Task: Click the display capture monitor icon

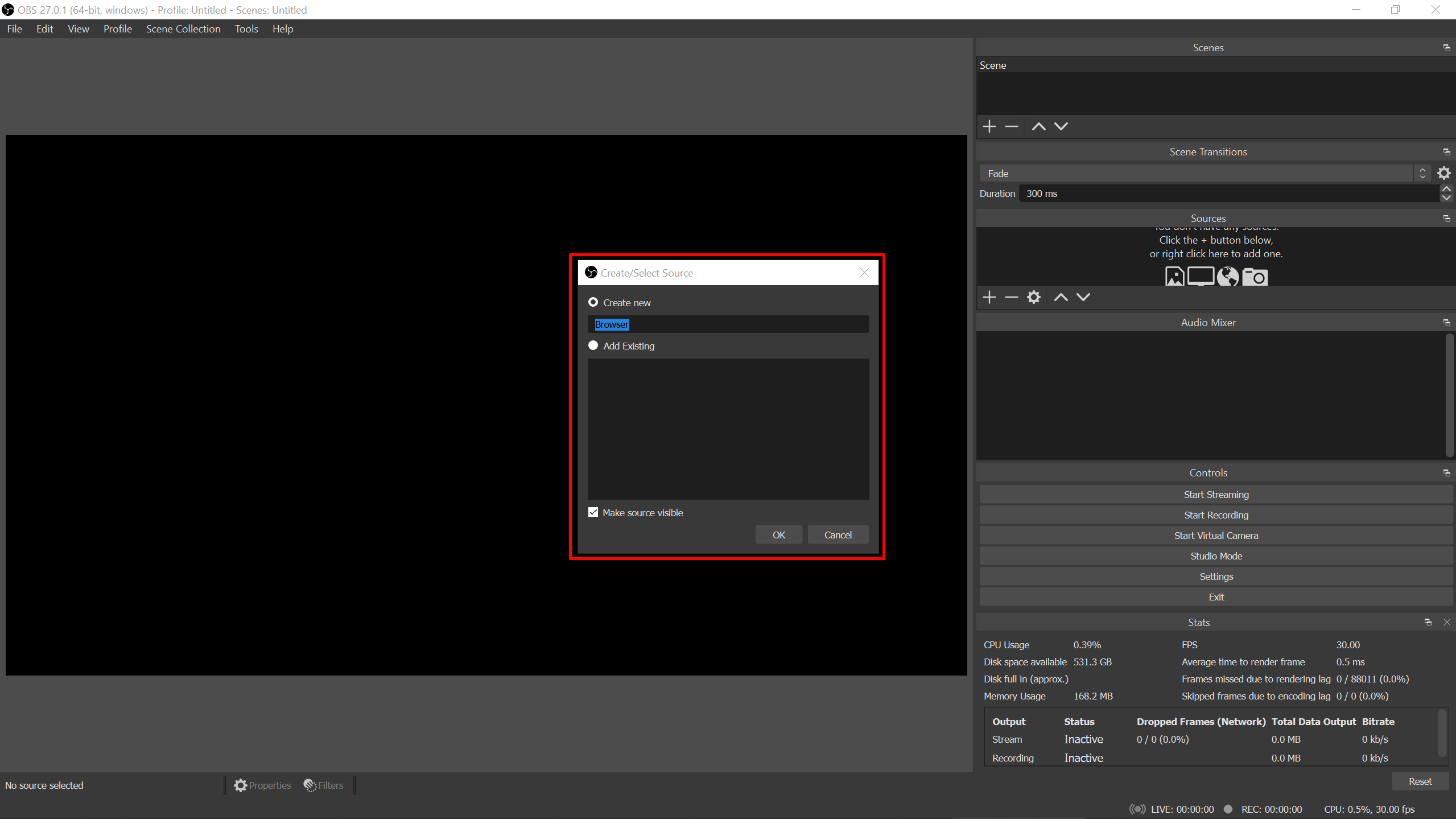Action: 1201,277
